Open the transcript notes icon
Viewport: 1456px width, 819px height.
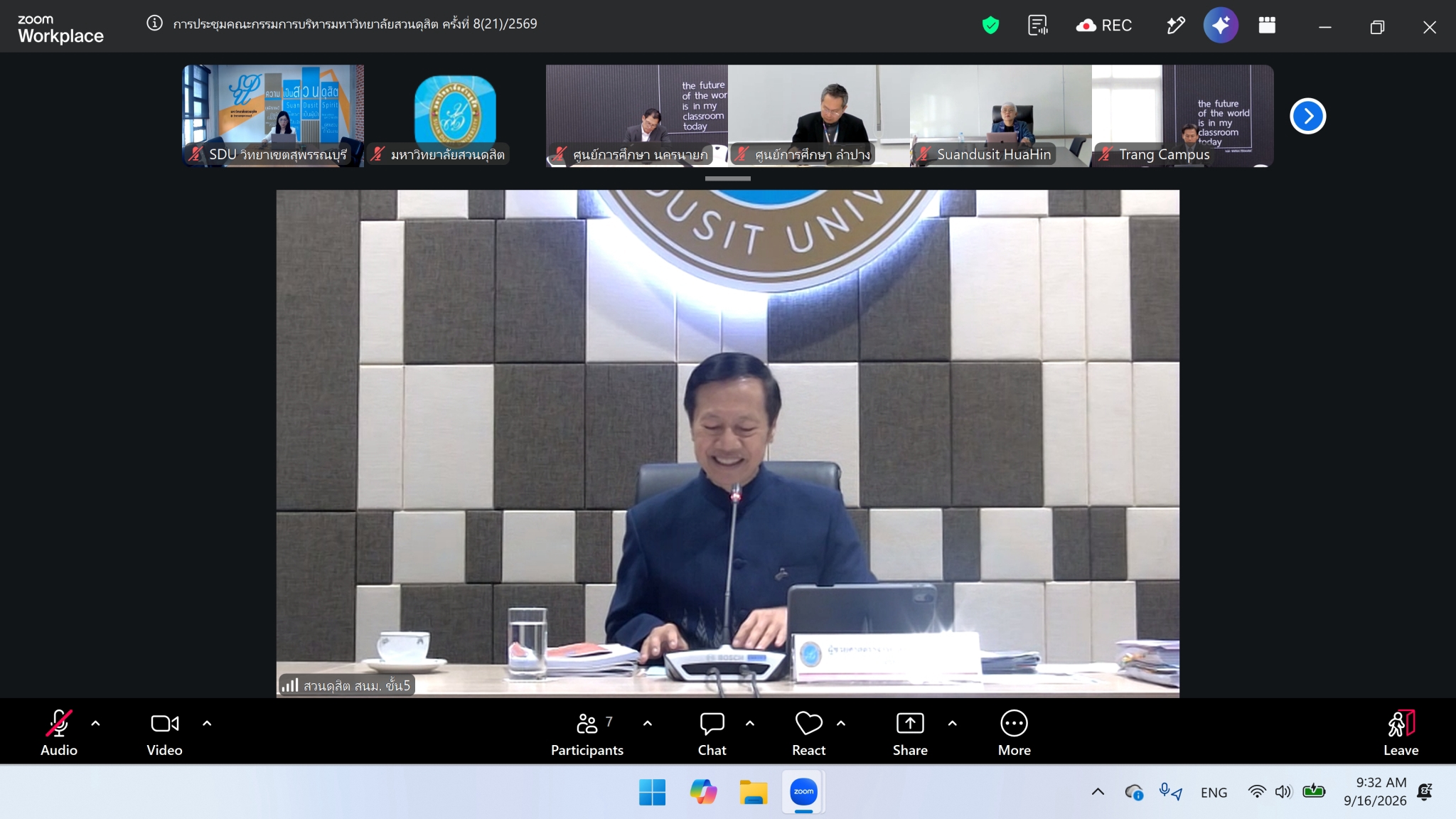[x=1038, y=26]
